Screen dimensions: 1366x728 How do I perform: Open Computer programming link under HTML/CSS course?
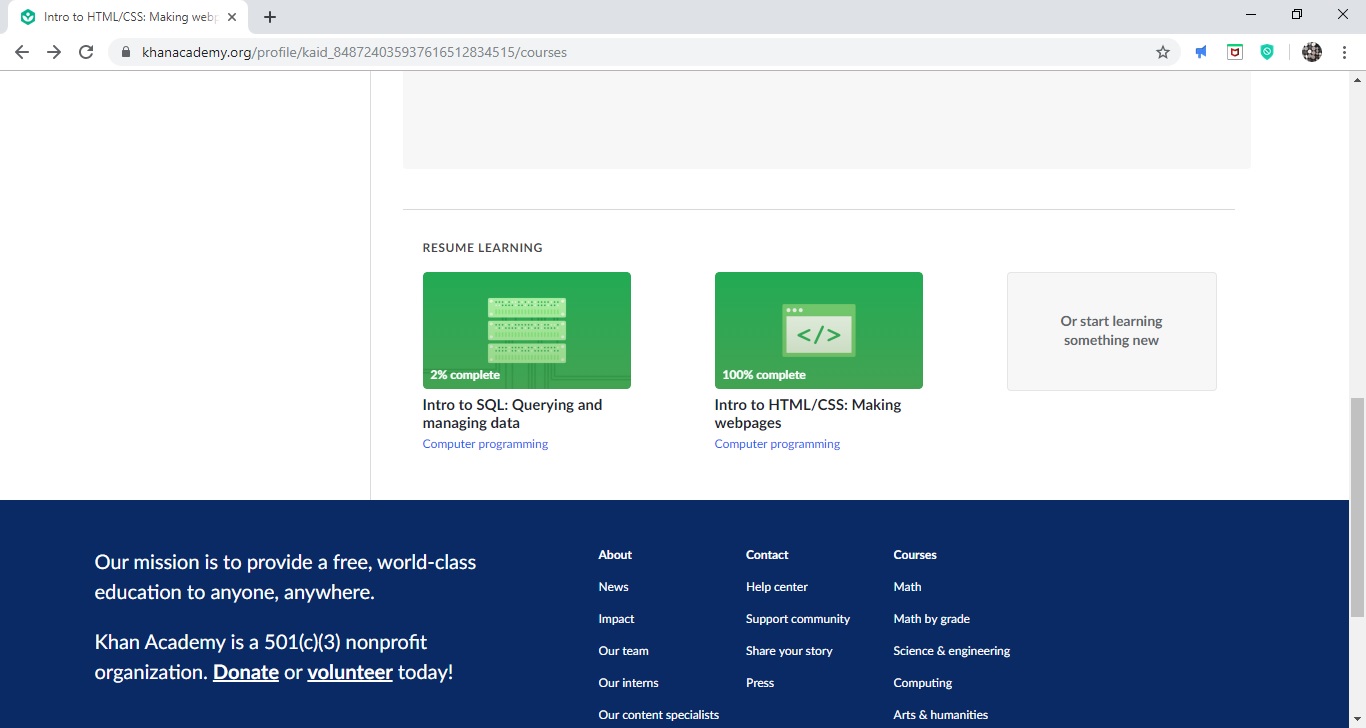click(777, 444)
